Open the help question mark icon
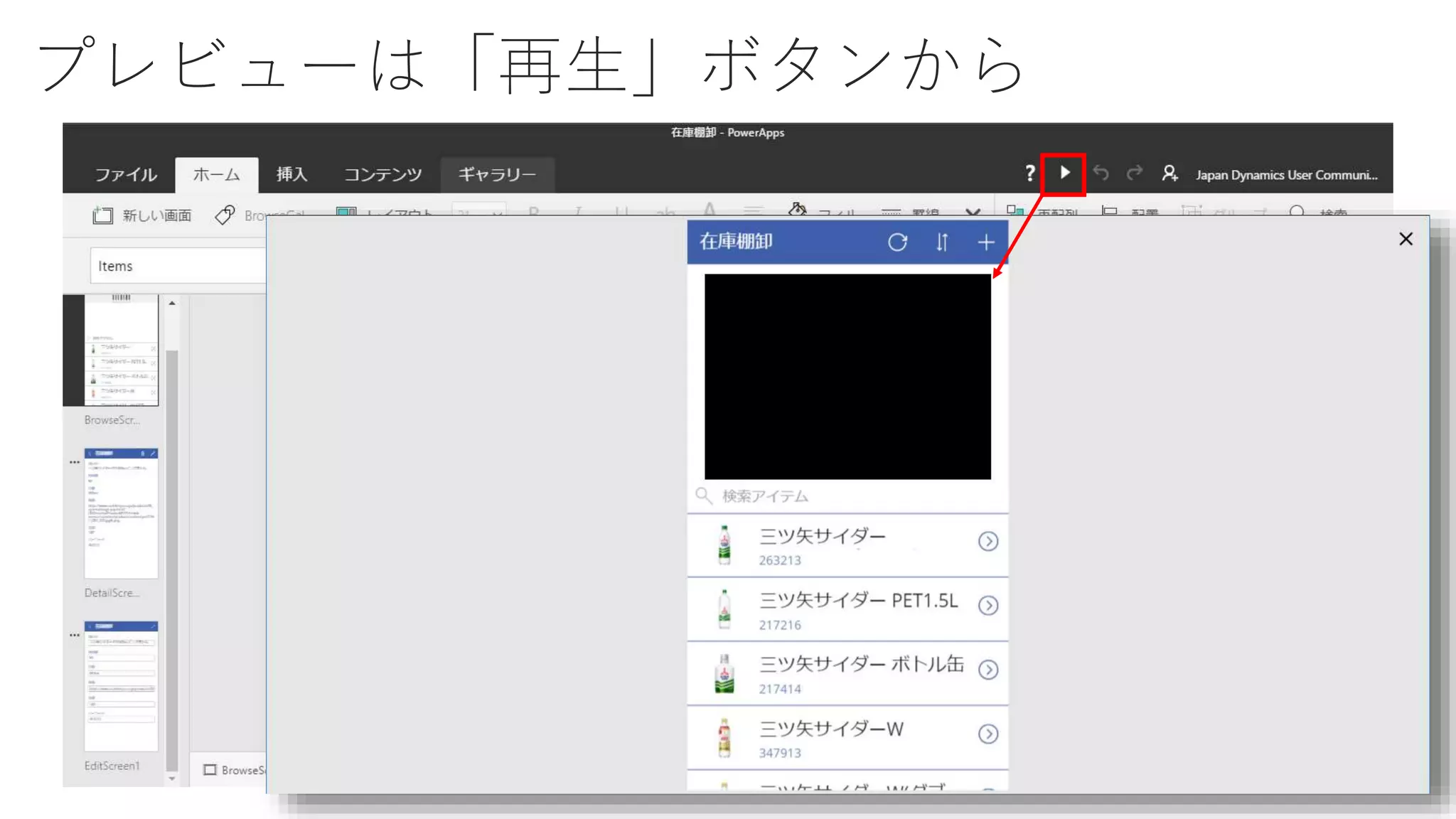The width and height of the screenshot is (1456, 819). click(x=1029, y=173)
